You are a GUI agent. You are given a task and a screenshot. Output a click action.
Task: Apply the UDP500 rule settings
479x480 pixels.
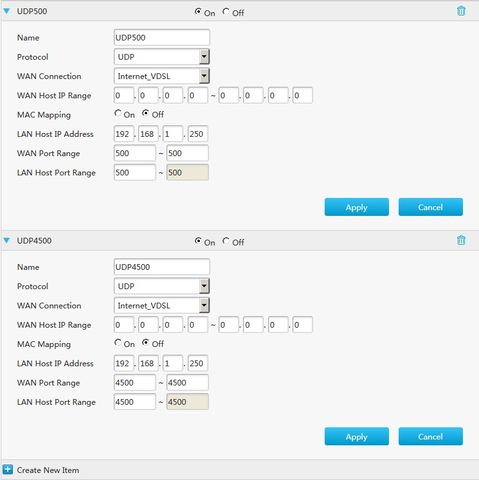[x=357, y=207]
